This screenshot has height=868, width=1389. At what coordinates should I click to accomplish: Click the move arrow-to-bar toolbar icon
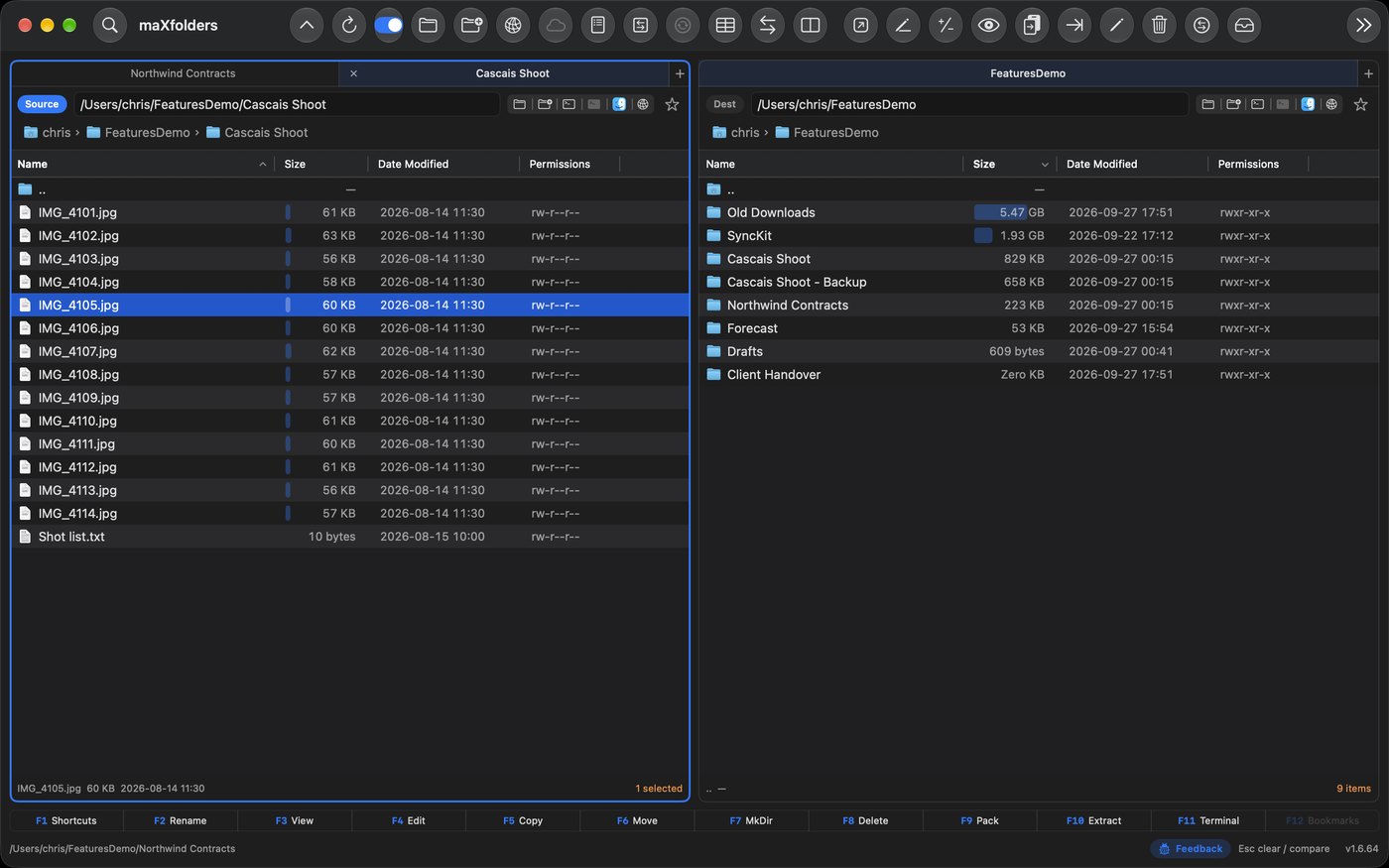(1073, 26)
